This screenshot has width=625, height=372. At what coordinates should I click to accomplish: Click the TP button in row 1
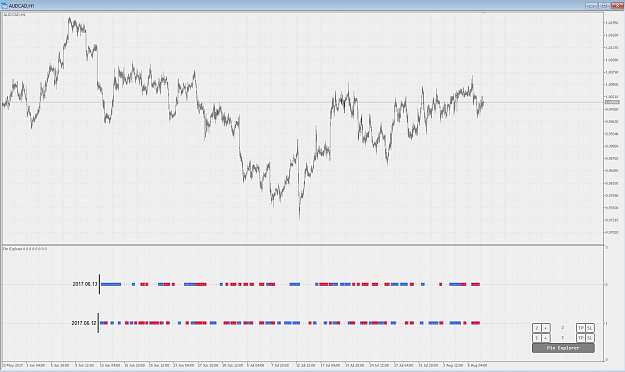coord(581,338)
